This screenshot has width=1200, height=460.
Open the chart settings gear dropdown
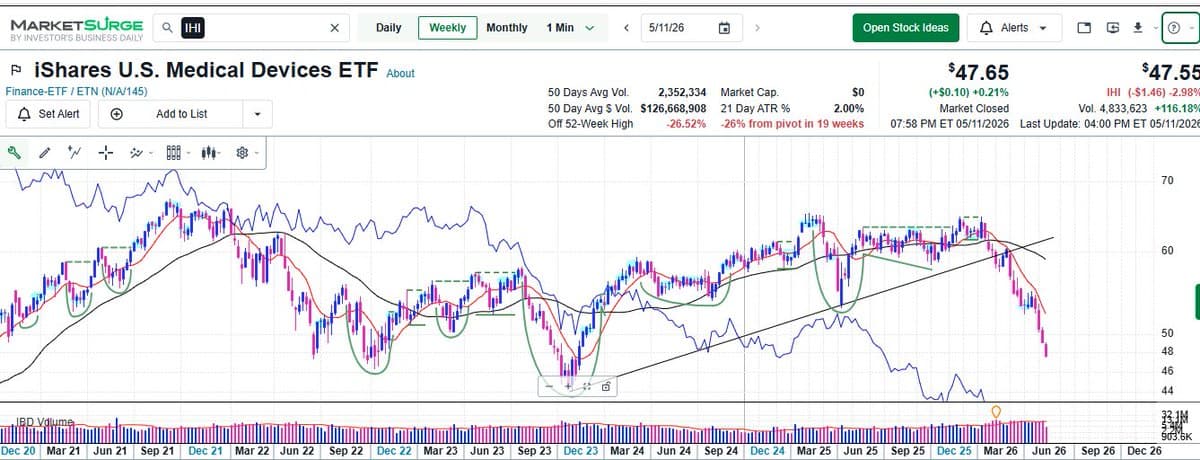246,153
